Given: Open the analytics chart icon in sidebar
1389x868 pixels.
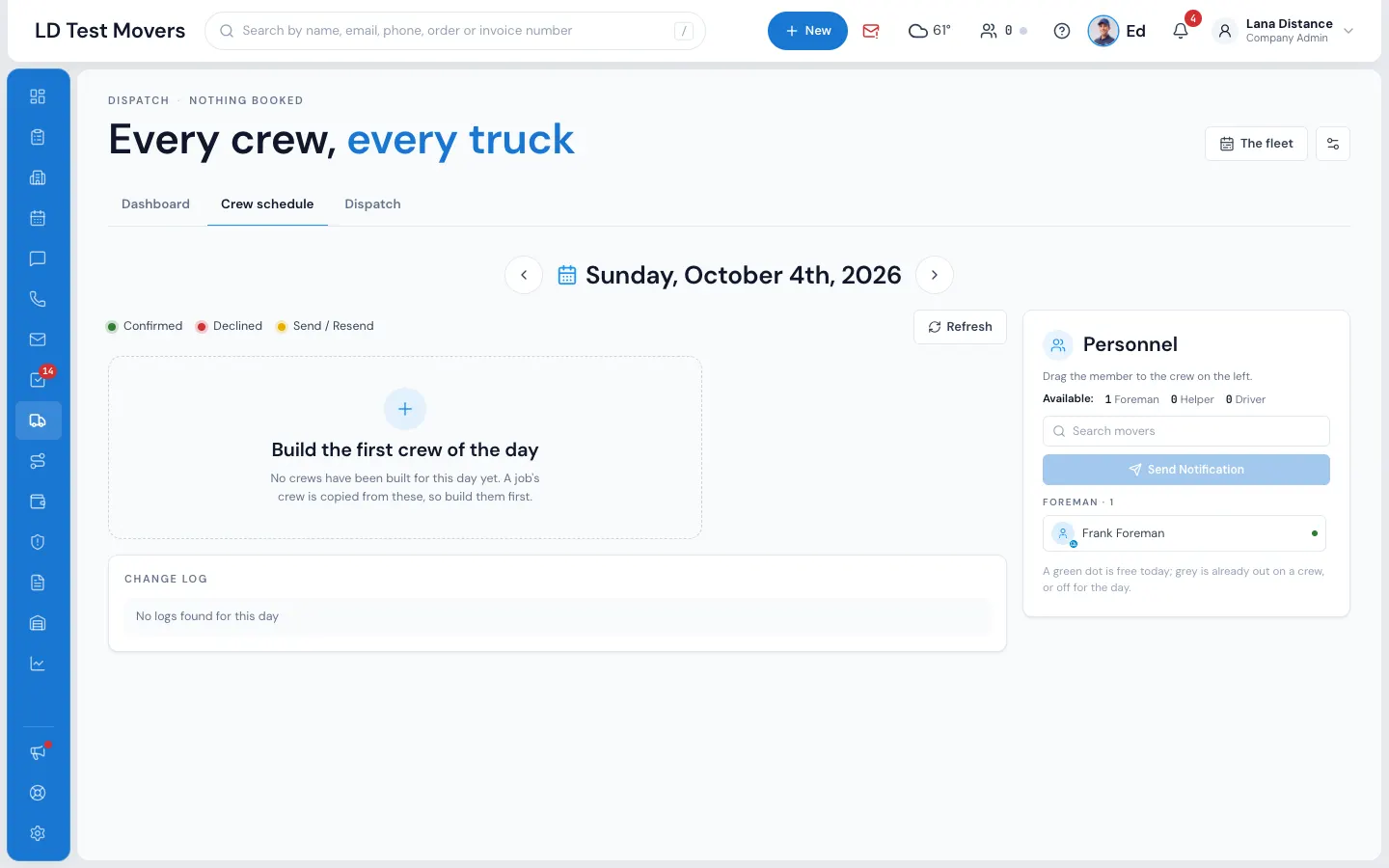Looking at the screenshot, I should click(x=38, y=664).
